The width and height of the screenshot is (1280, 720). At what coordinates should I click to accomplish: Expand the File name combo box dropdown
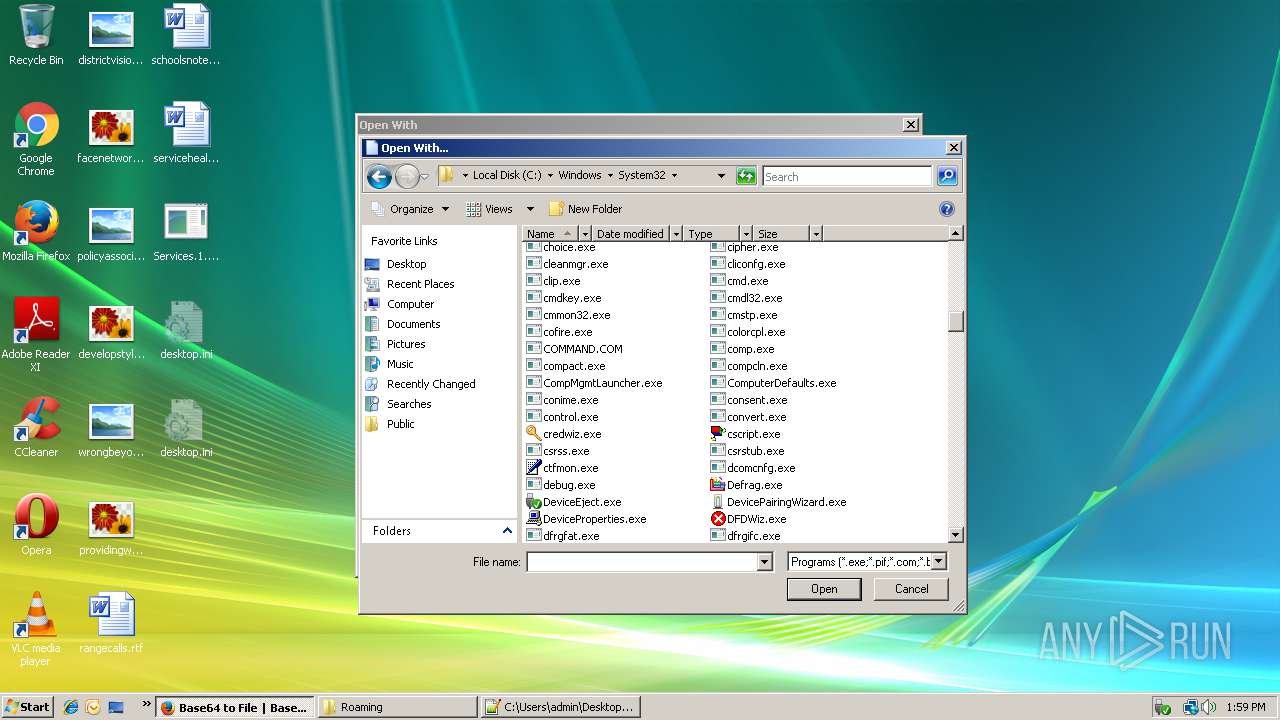tap(765, 562)
